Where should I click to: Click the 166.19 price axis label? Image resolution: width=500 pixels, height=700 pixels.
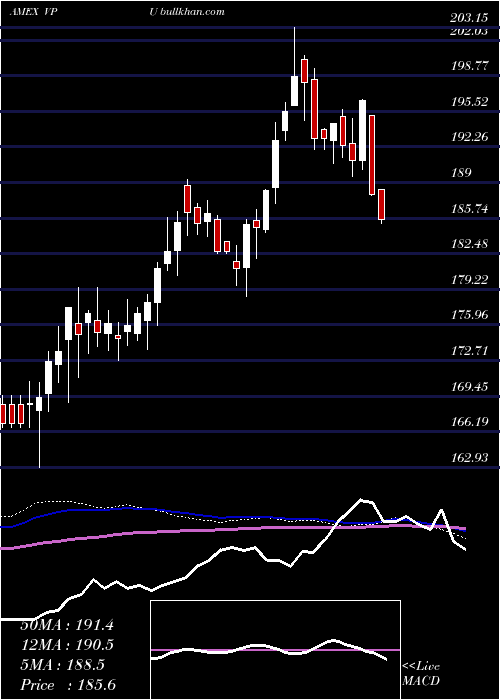[470, 421]
